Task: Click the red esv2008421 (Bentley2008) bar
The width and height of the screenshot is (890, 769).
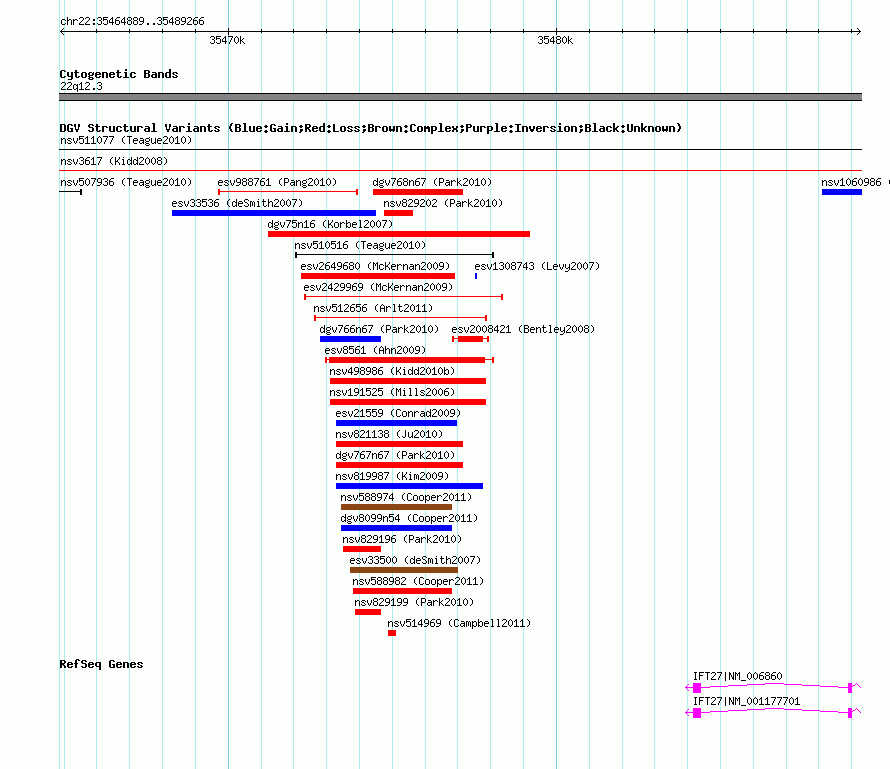Action: pyautogui.click(x=471, y=339)
